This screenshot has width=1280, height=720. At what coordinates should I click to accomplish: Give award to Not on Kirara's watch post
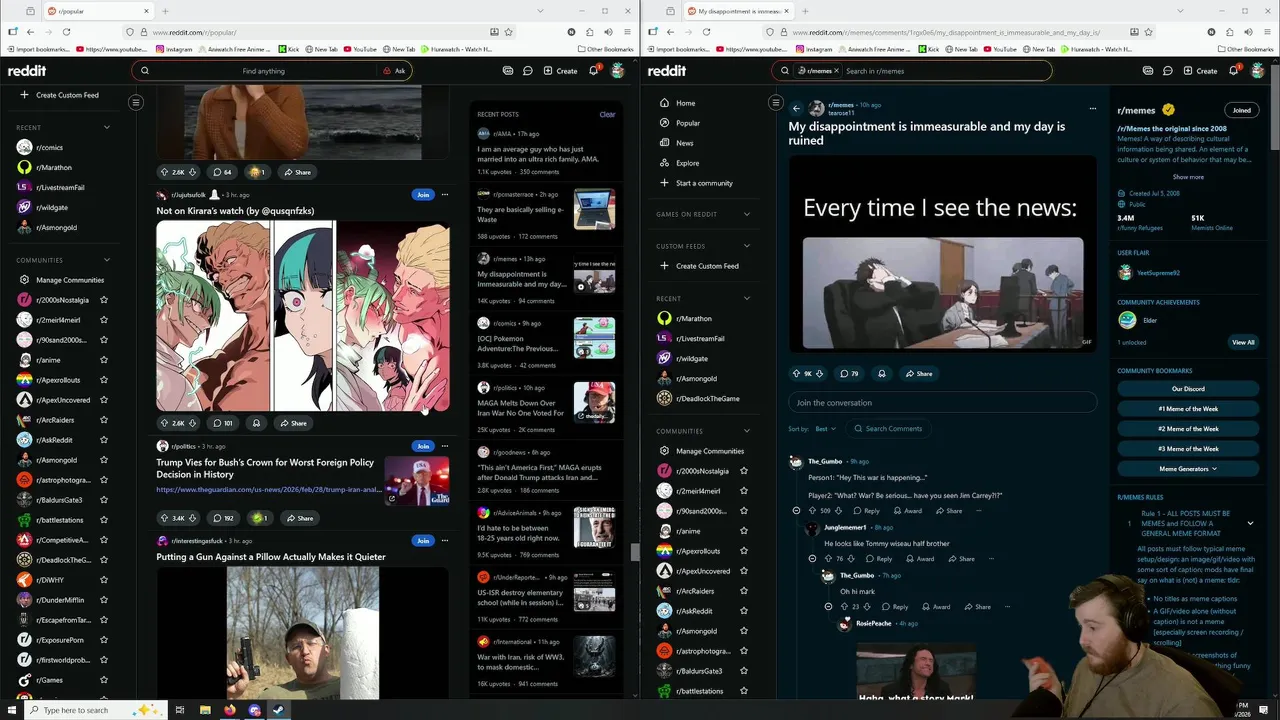click(256, 423)
